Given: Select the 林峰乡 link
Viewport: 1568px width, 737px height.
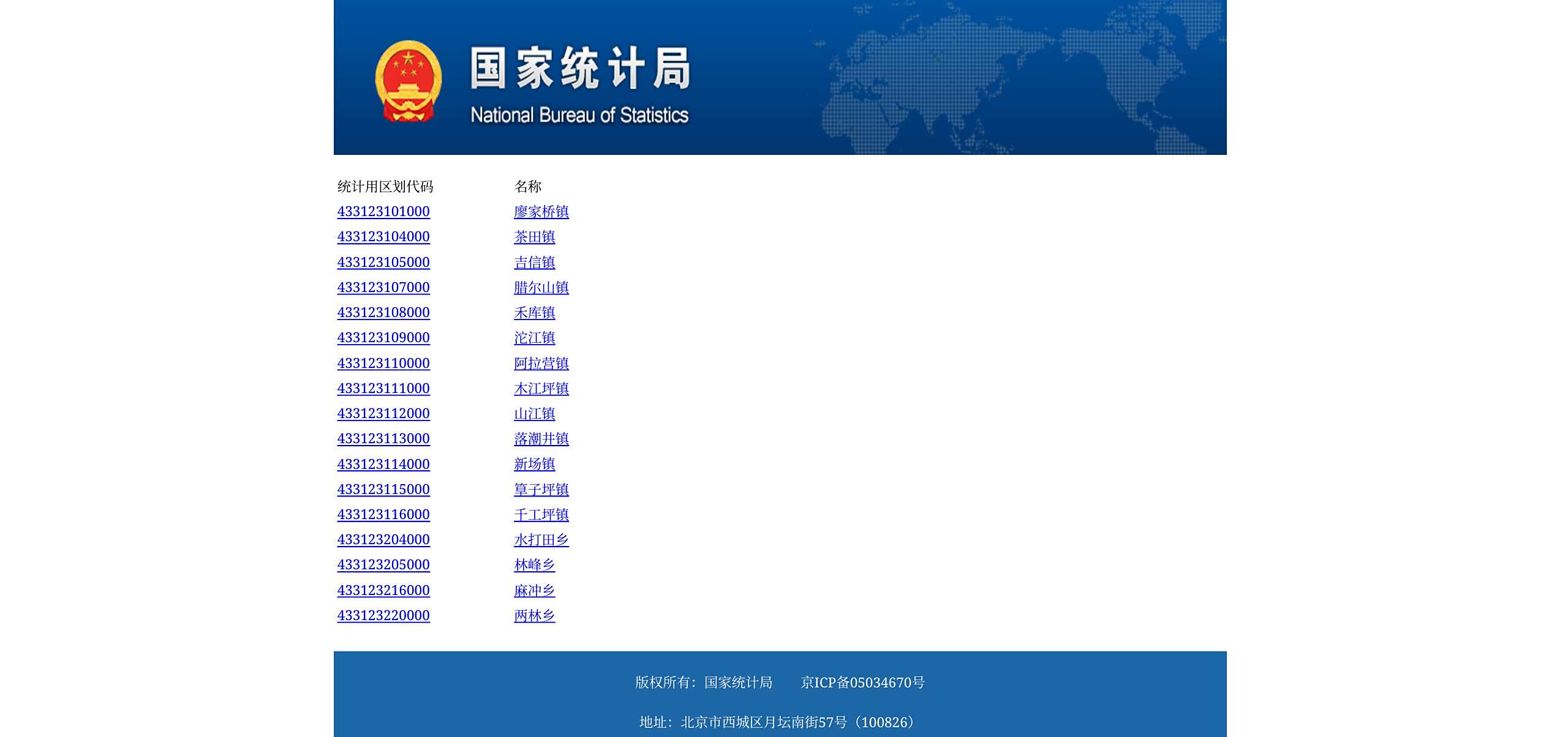Looking at the screenshot, I should click(x=534, y=565).
